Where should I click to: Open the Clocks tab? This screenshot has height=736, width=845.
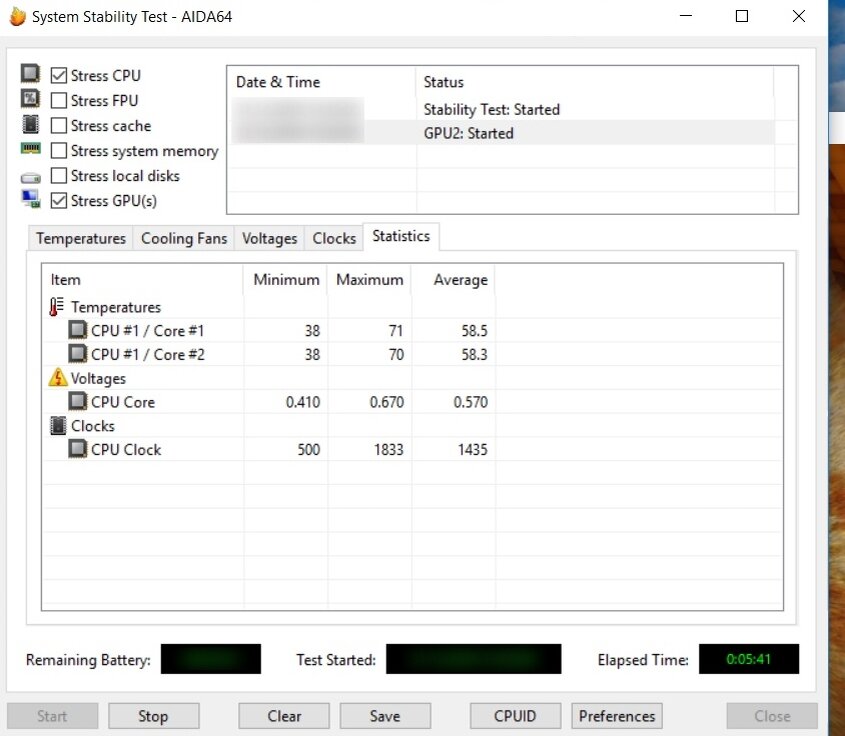pos(334,238)
